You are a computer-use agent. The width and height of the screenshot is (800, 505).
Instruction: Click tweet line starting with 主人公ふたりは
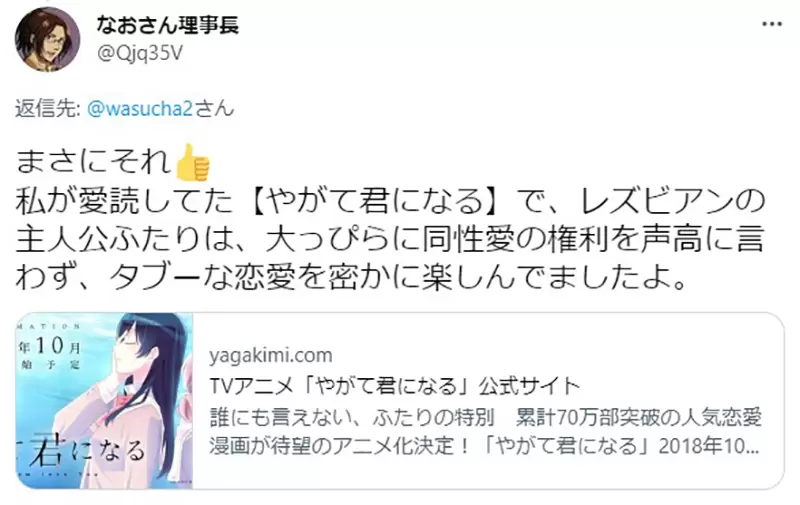tap(390, 239)
